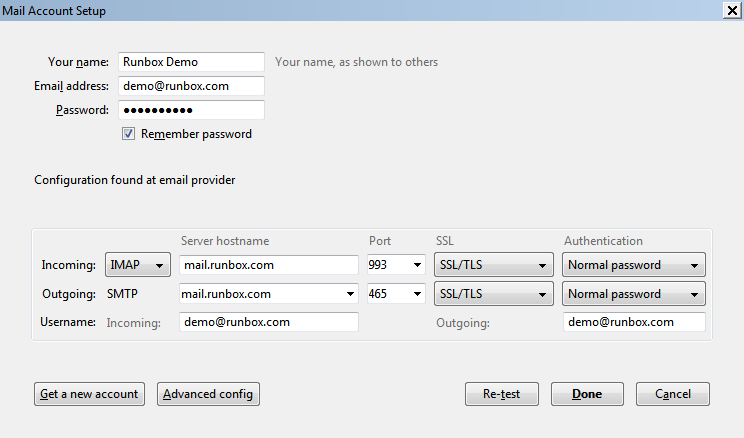Open the incoming IMAP protocol dropdown
Image resolution: width=744 pixels, height=438 pixels.
tap(137, 266)
